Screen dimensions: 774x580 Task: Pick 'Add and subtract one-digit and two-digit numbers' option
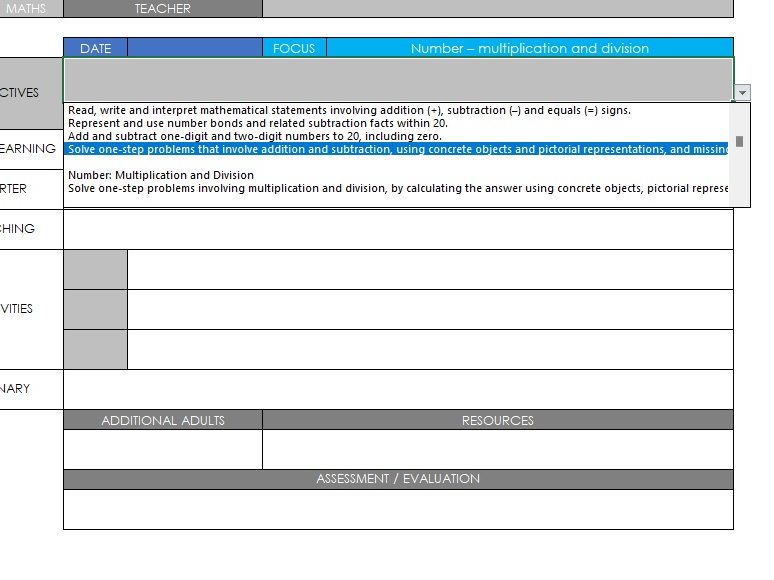tap(255, 136)
